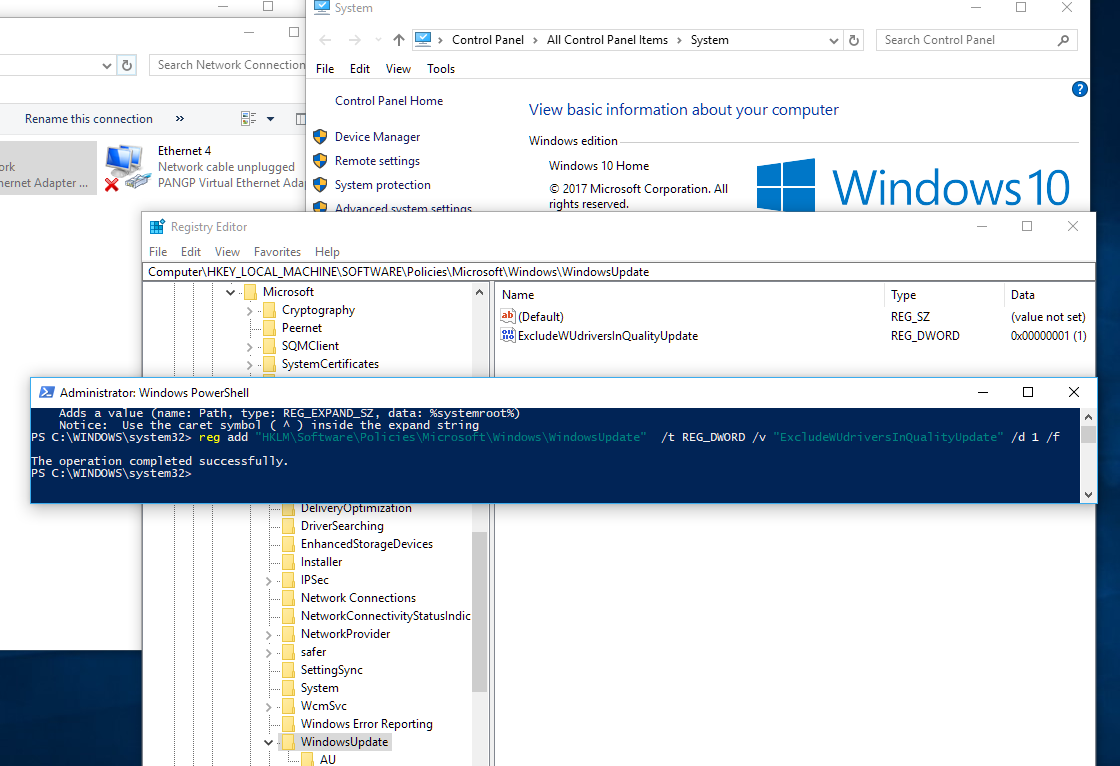The width and height of the screenshot is (1120, 766).
Task: Go to Control Panel Home
Action: pyautogui.click(x=389, y=101)
